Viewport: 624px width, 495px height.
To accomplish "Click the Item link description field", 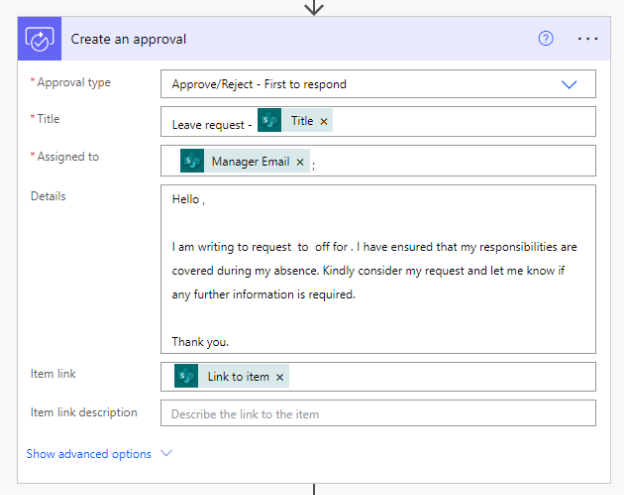I will (378, 413).
